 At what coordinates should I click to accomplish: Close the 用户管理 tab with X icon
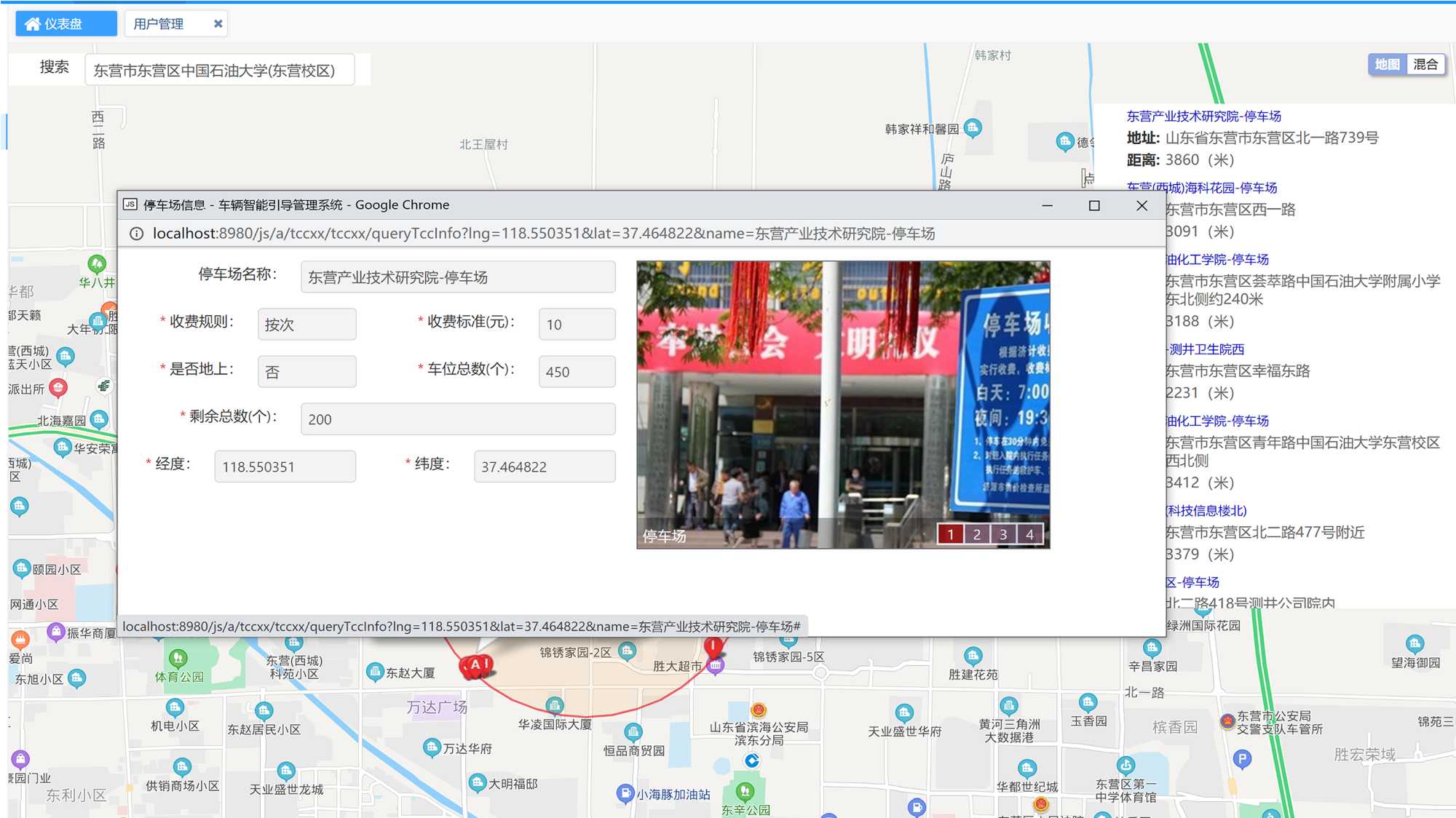click(218, 24)
